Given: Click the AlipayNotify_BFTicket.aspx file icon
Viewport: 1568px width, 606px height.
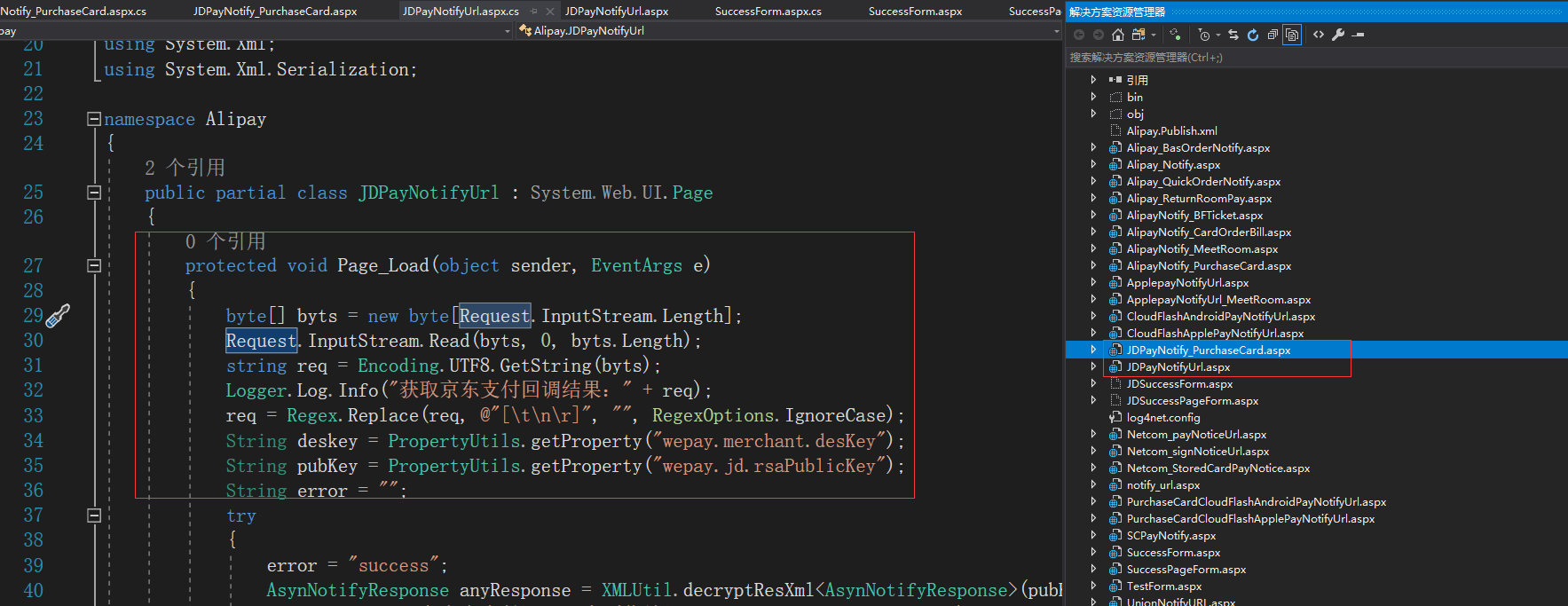Looking at the screenshot, I should coord(1115,216).
